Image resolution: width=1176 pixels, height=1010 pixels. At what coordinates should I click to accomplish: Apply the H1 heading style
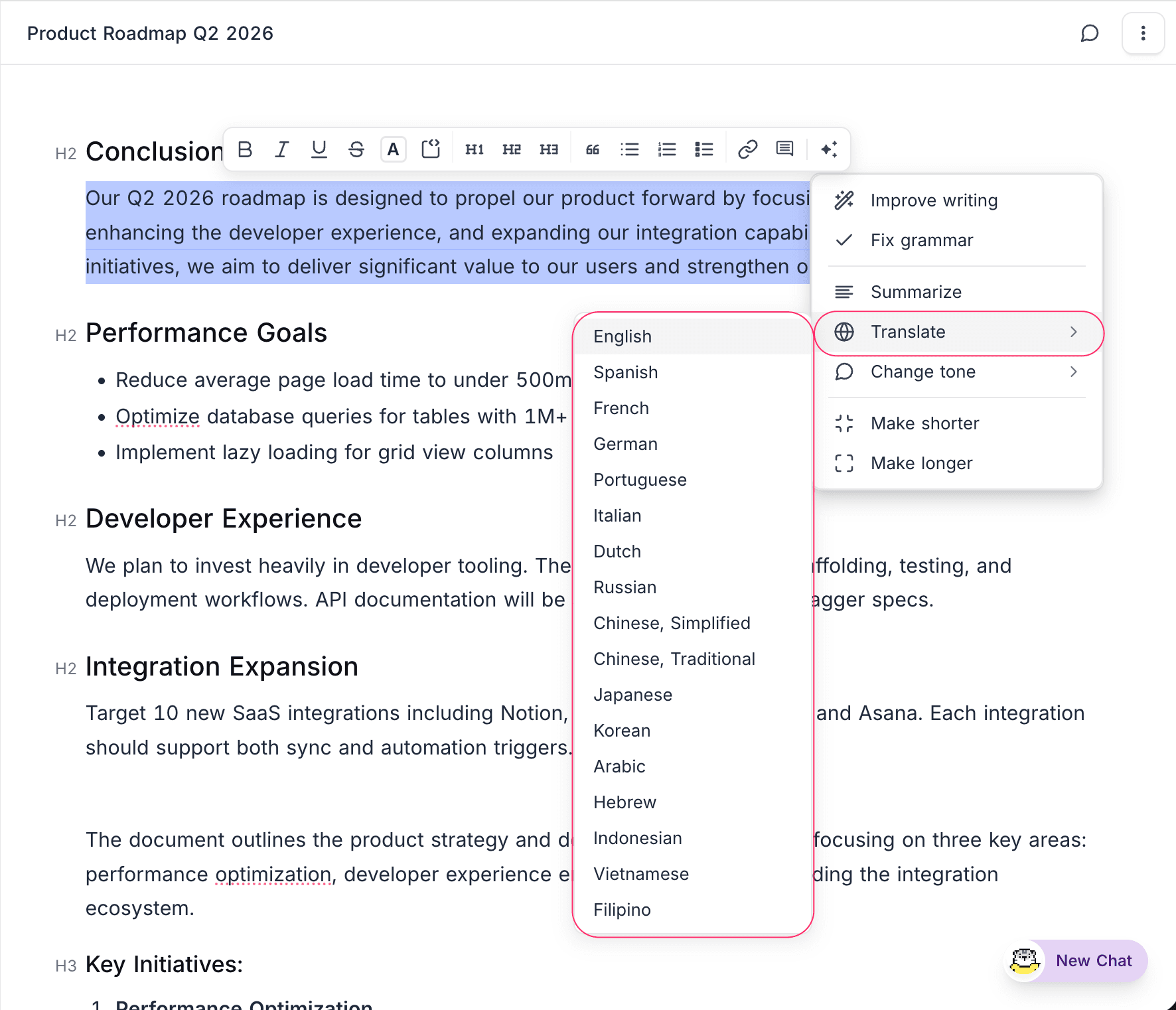pyautogui.click(x=475, y=149)
